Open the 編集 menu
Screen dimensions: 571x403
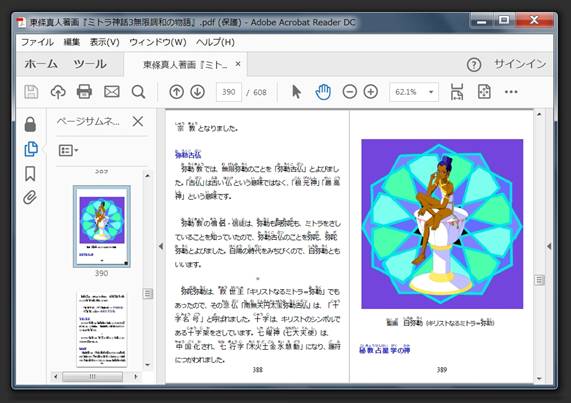coord(72,42)
